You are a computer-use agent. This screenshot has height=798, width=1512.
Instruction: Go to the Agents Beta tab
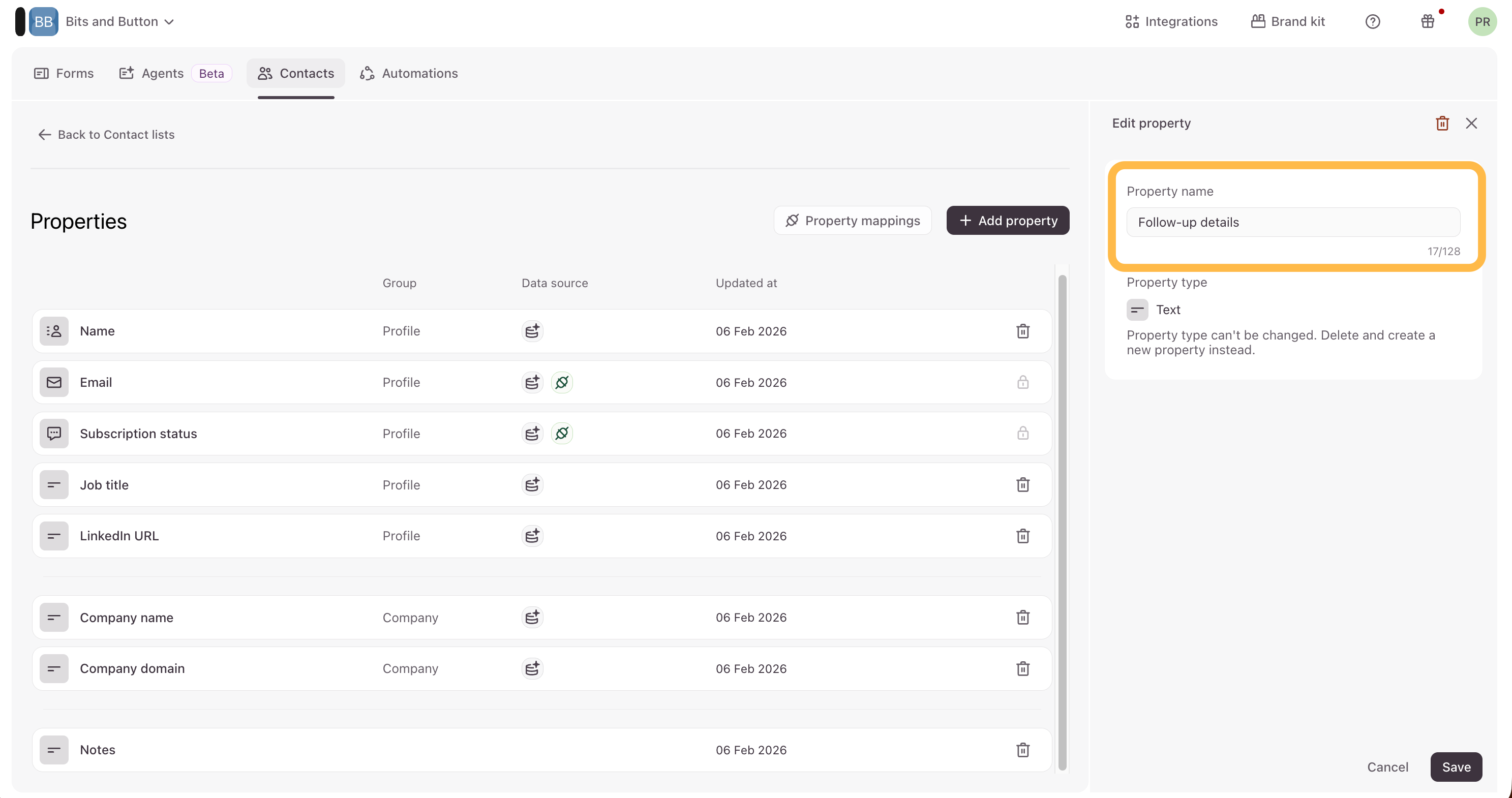[175, 73]
